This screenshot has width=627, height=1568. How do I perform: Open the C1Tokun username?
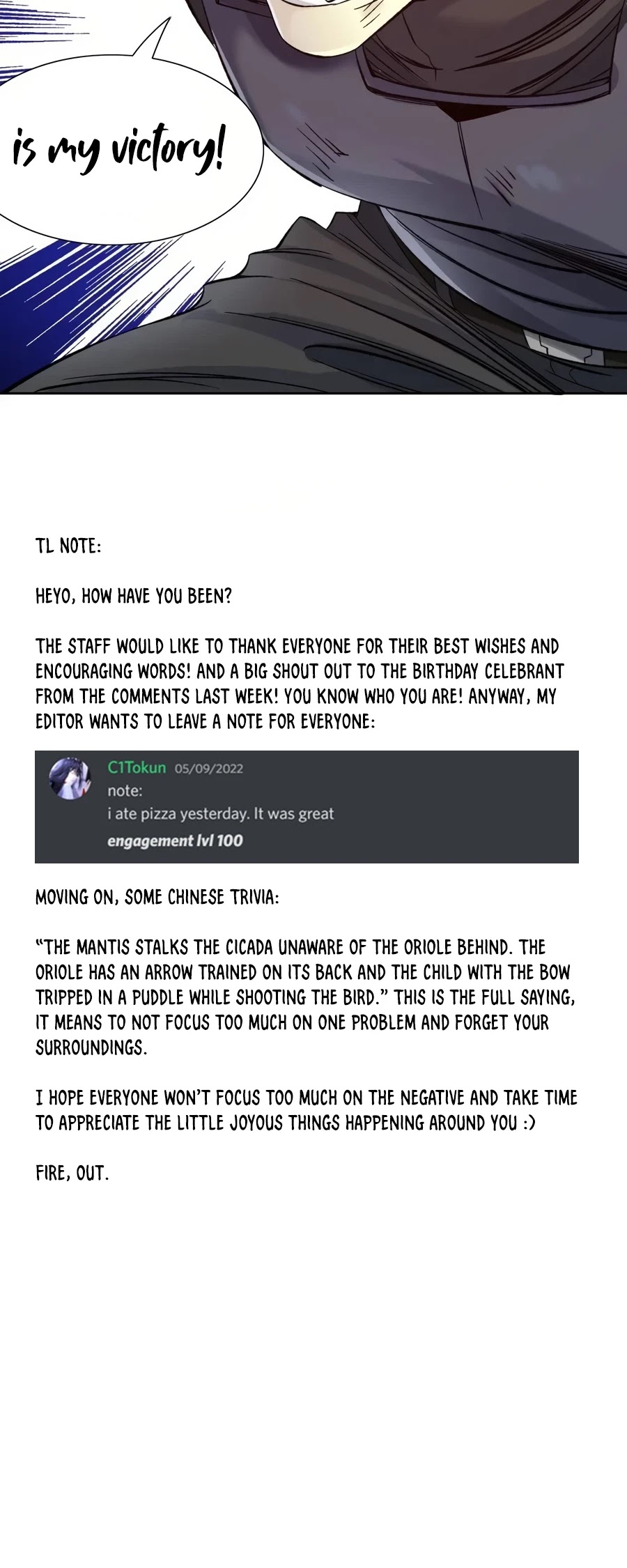click(x=137, y=768)
